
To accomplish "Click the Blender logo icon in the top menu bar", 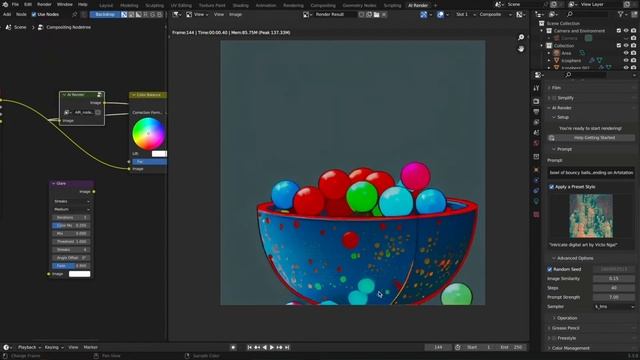I will [x=4, y=4].
